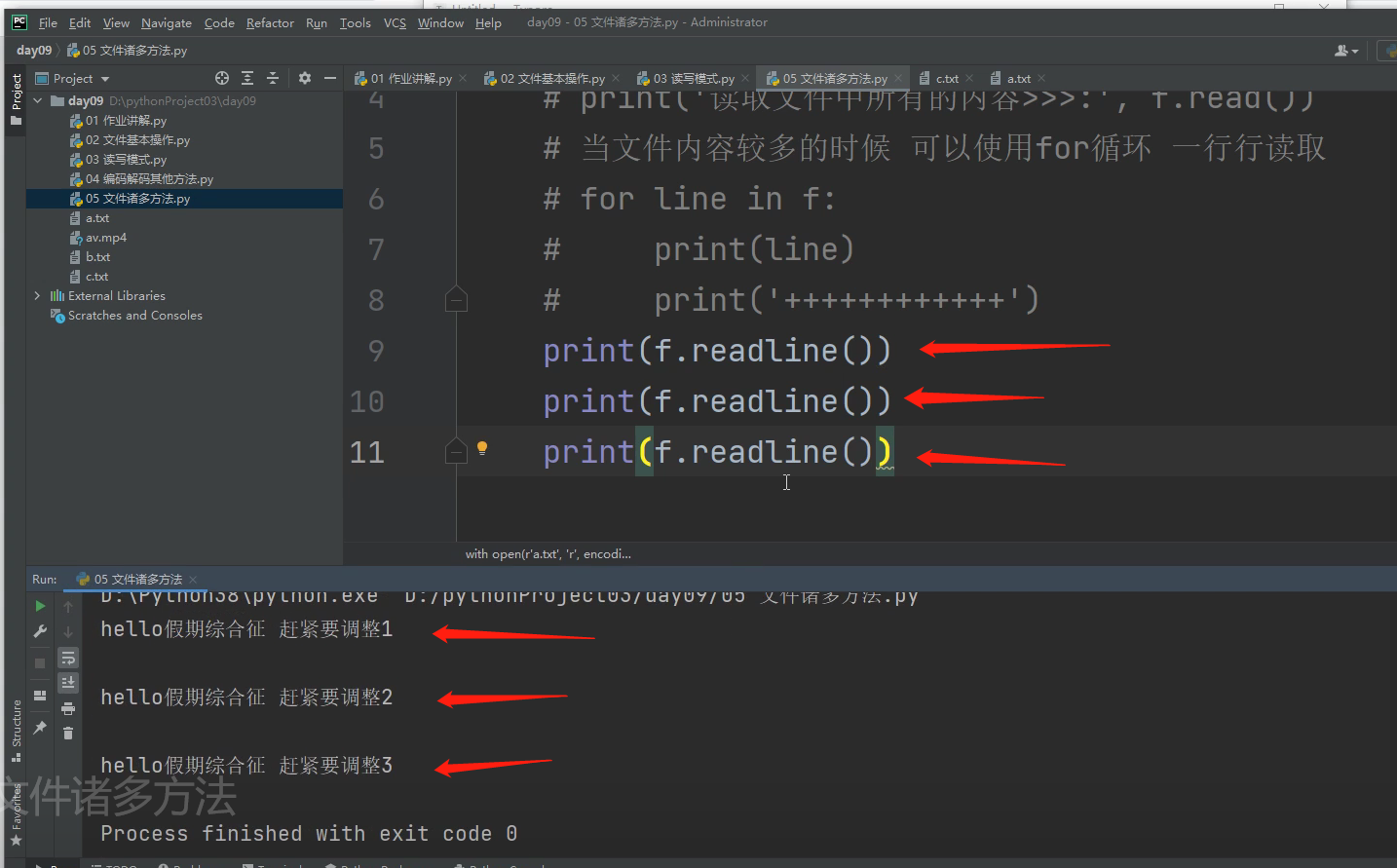Jump down the stack trace in Run

[x=68, y=631]
